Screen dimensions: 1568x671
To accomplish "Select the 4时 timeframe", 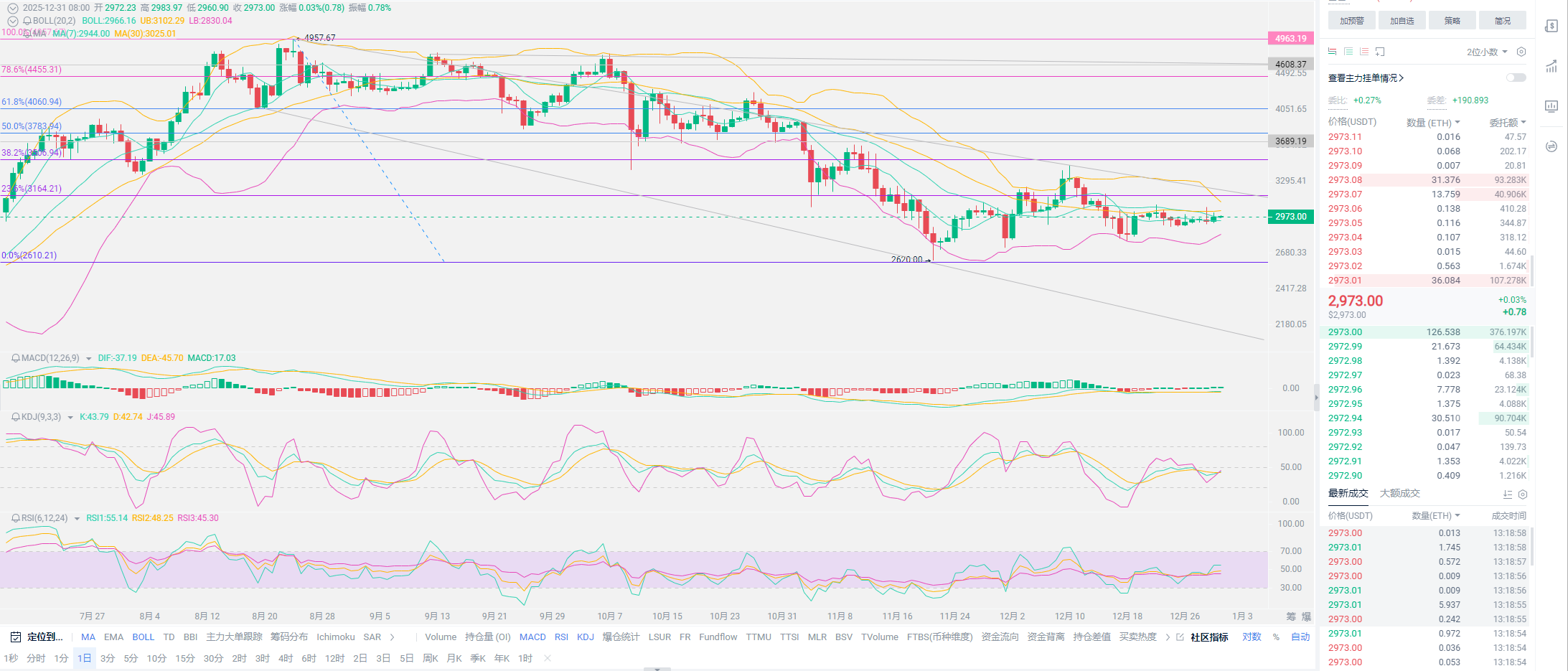I will click(x=286, y=658).
